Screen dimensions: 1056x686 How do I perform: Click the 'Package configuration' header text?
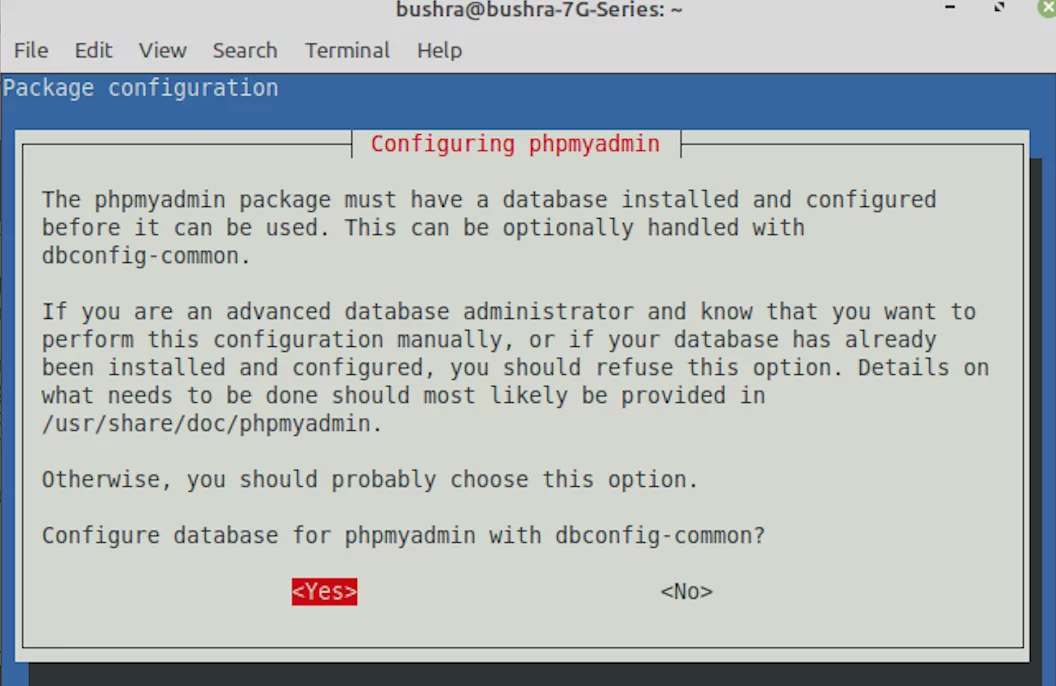[141, 88]
